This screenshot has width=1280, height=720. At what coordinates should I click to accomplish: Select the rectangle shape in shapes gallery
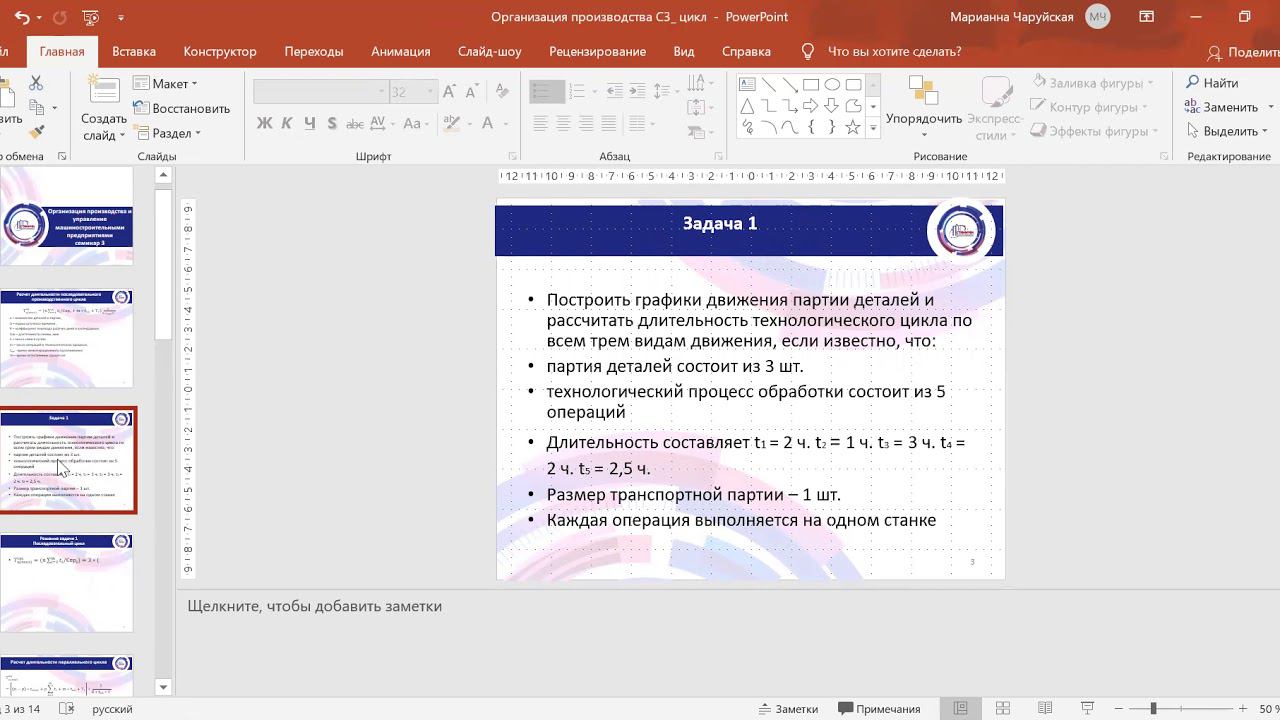coord(811,85)
